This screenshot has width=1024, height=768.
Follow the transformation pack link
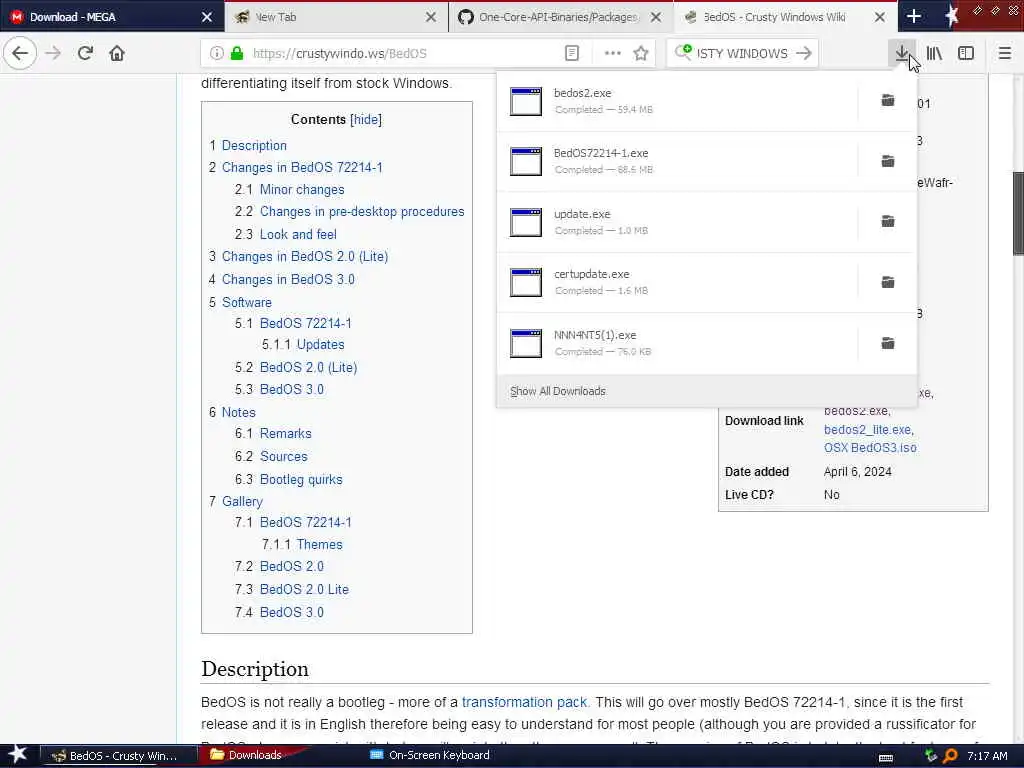point(524,703)
